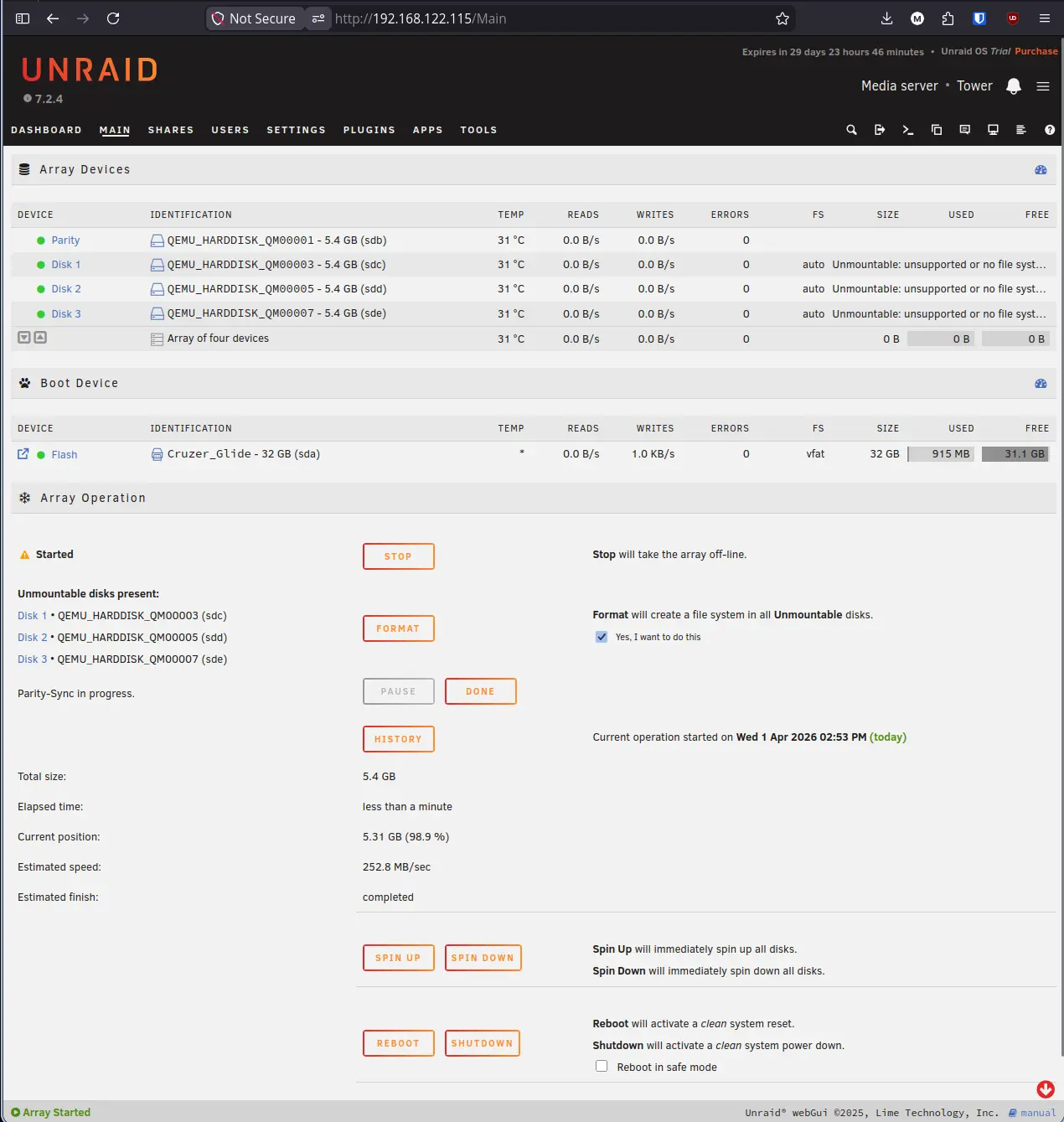The image size is (1064, 1122).
Task: Click the browser bookmark star icon
Action: (x=783, y=18)
